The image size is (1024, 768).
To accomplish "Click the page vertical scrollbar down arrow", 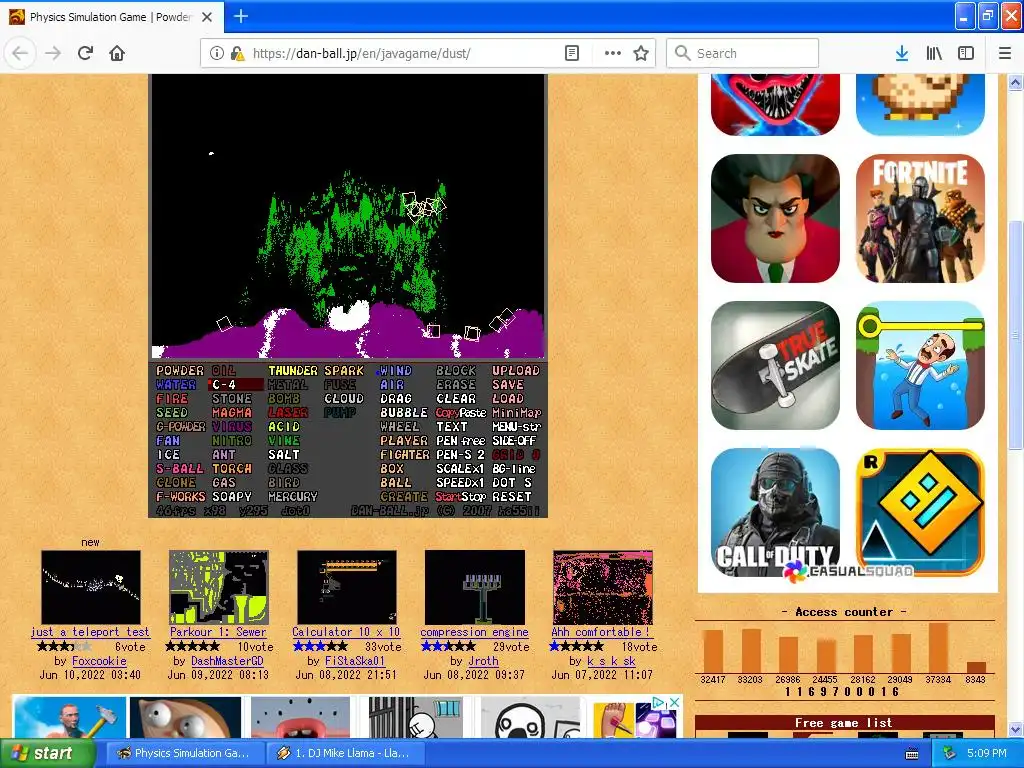I will [x=1016, y=729].
